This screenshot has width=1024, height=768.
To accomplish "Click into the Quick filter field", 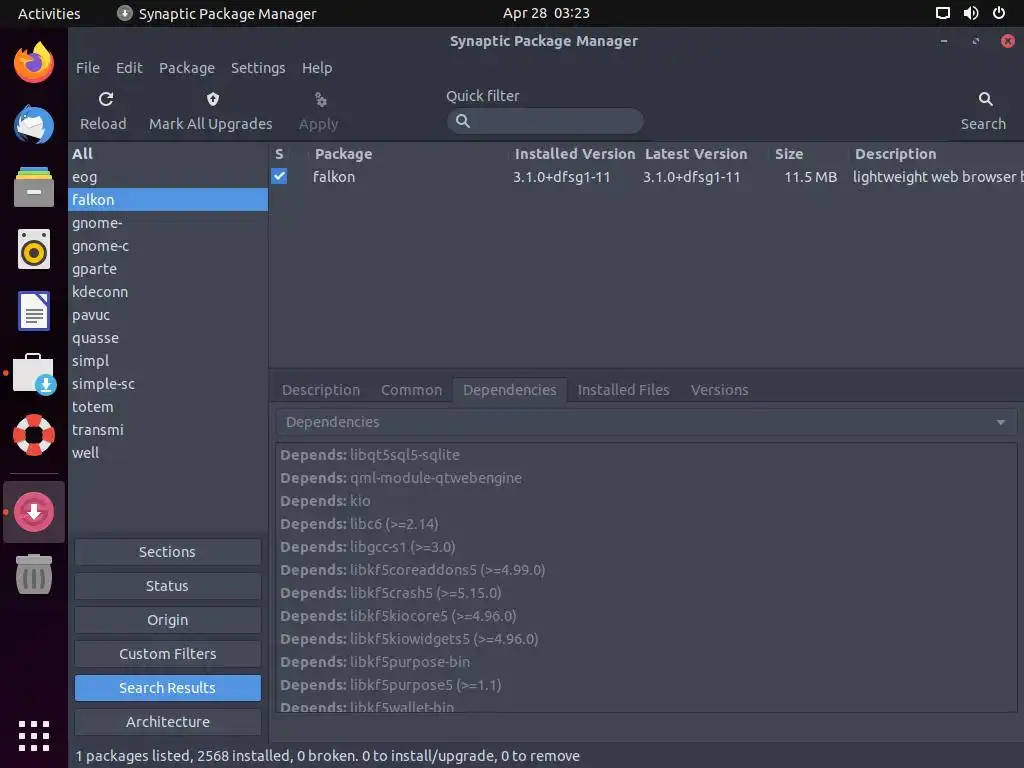I will click(545, 121).
